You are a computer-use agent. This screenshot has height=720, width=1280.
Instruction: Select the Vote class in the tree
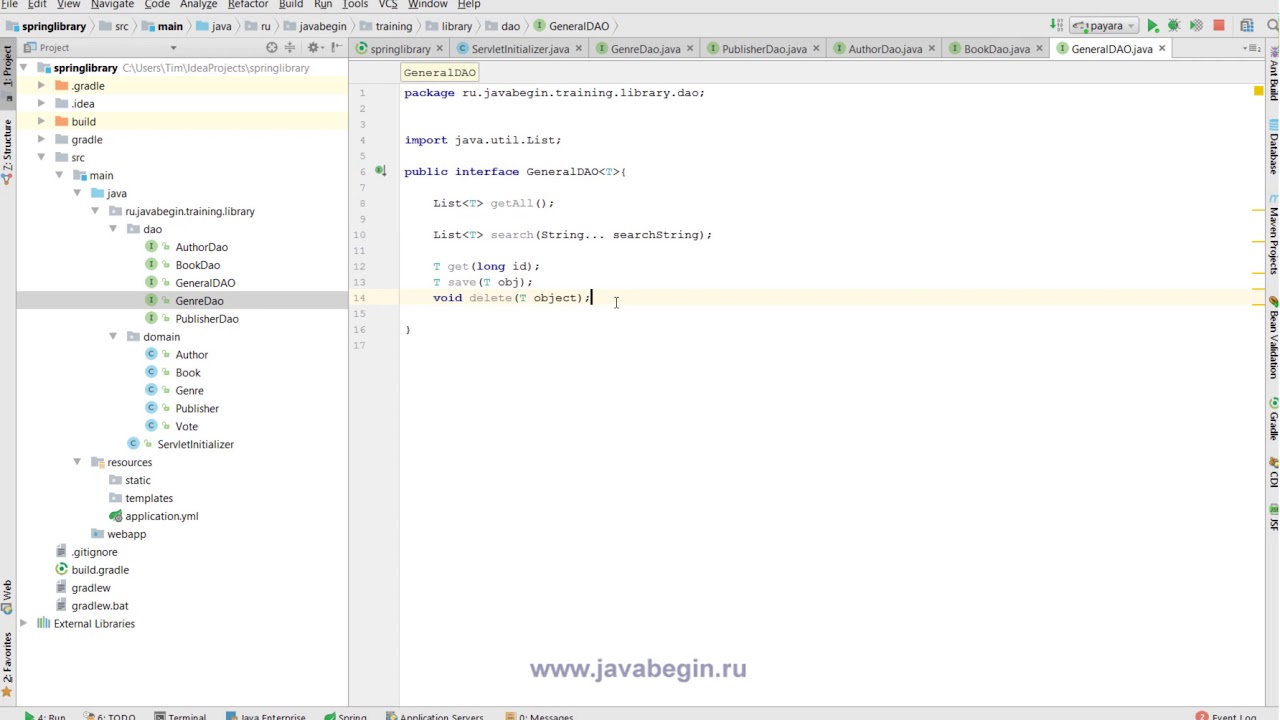click(186, 427)
